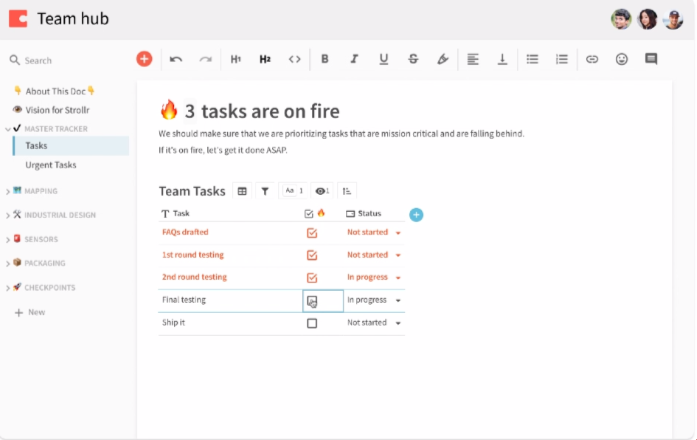
Task: Uncheck fire box for 2nd round testing
Action: click(312, 278)
